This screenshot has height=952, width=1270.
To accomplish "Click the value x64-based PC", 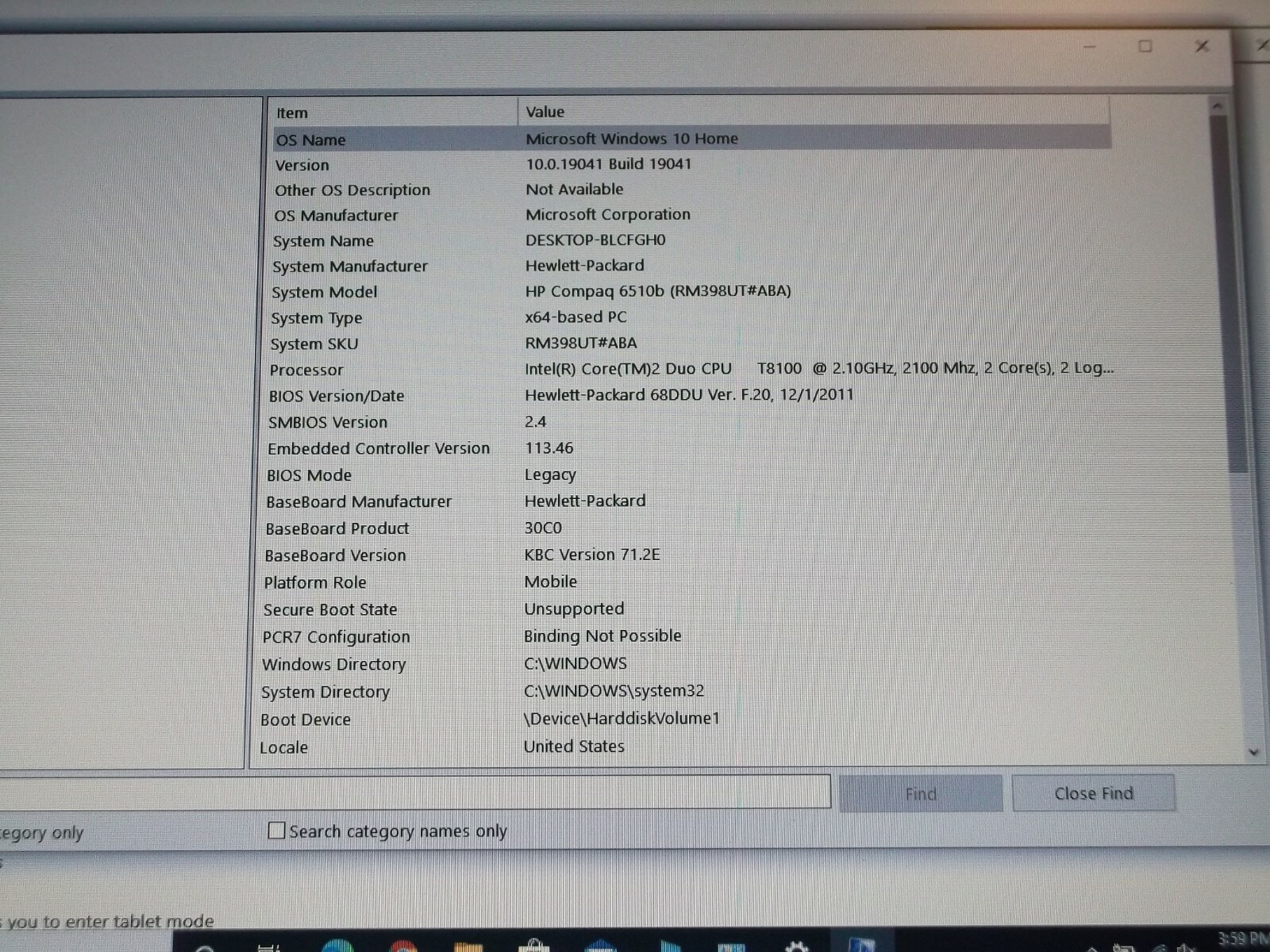I will pyautogui.click(x=575, y=317).
